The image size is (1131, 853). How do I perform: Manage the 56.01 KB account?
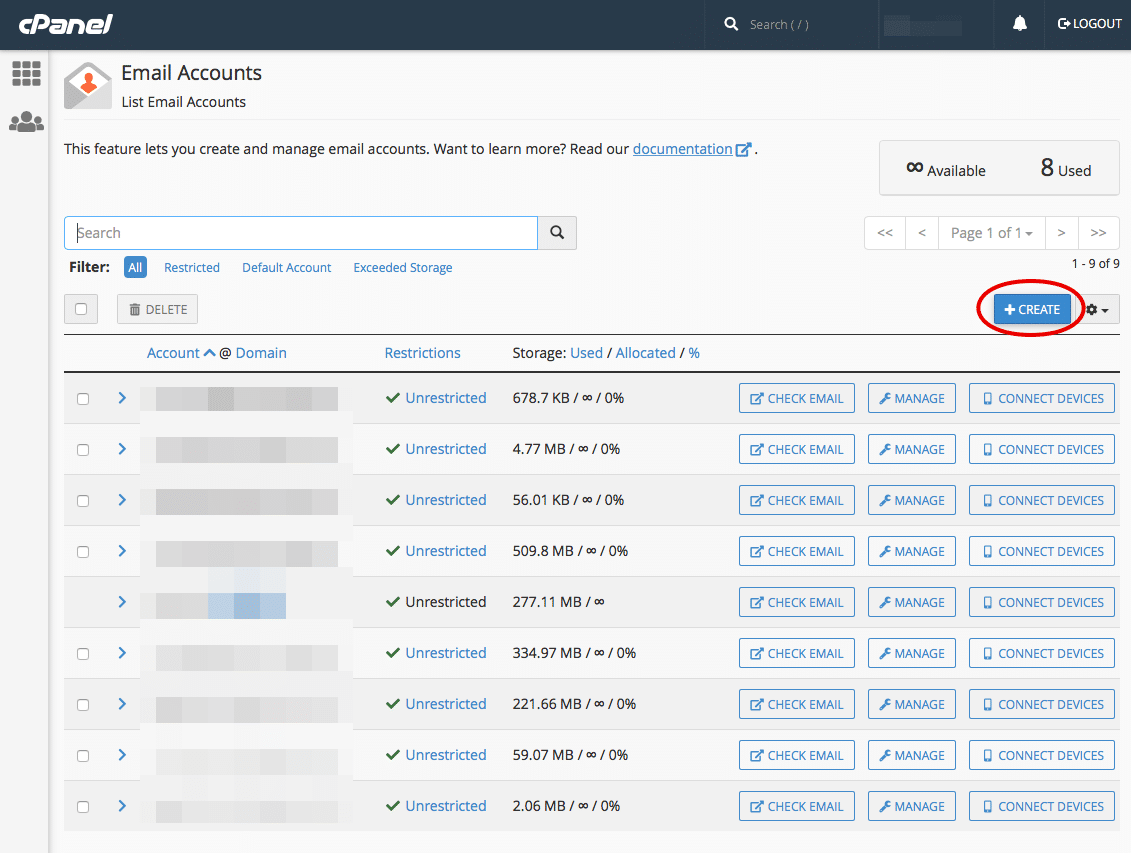[912, 500]
